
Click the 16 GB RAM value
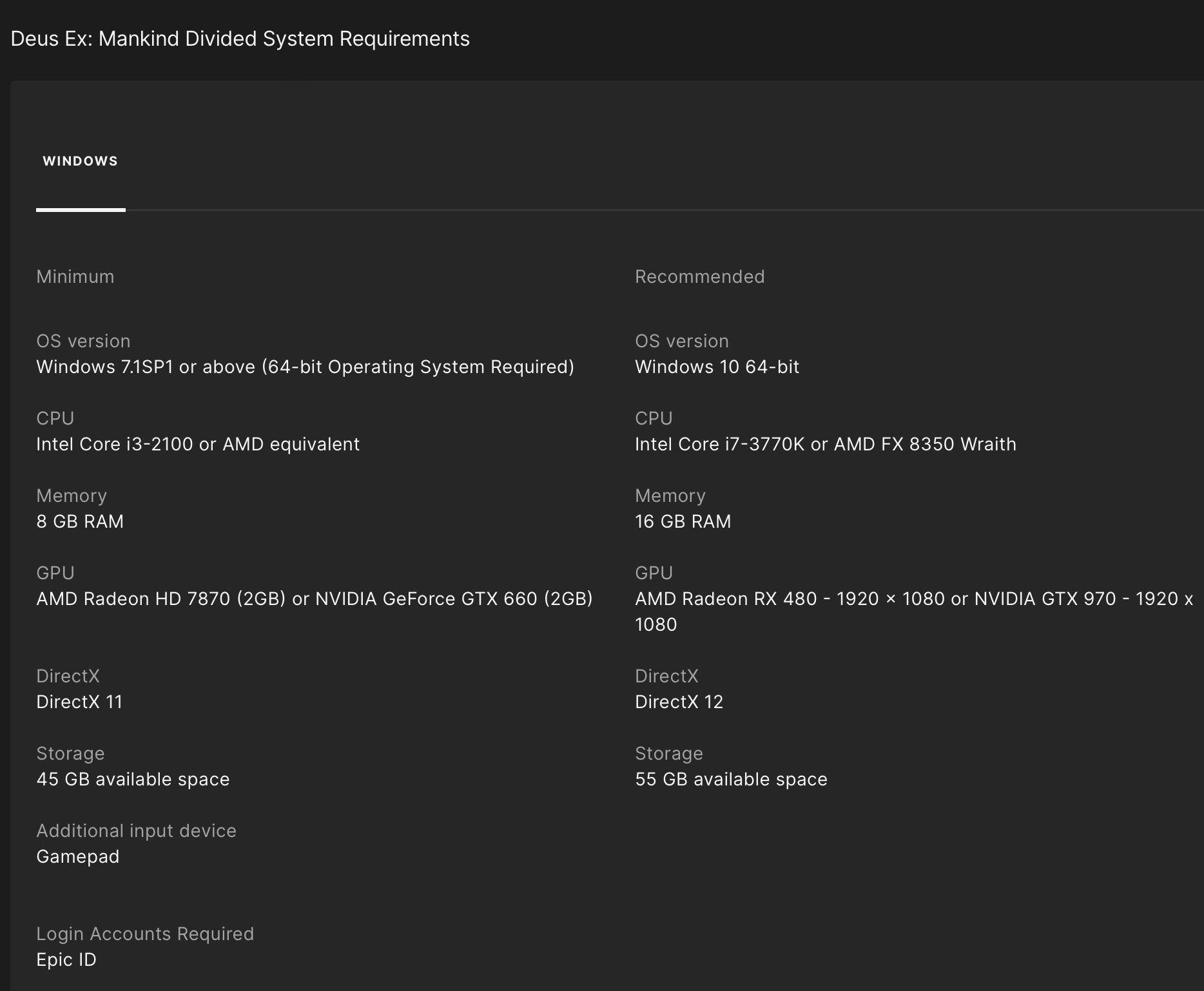(683, 521)
